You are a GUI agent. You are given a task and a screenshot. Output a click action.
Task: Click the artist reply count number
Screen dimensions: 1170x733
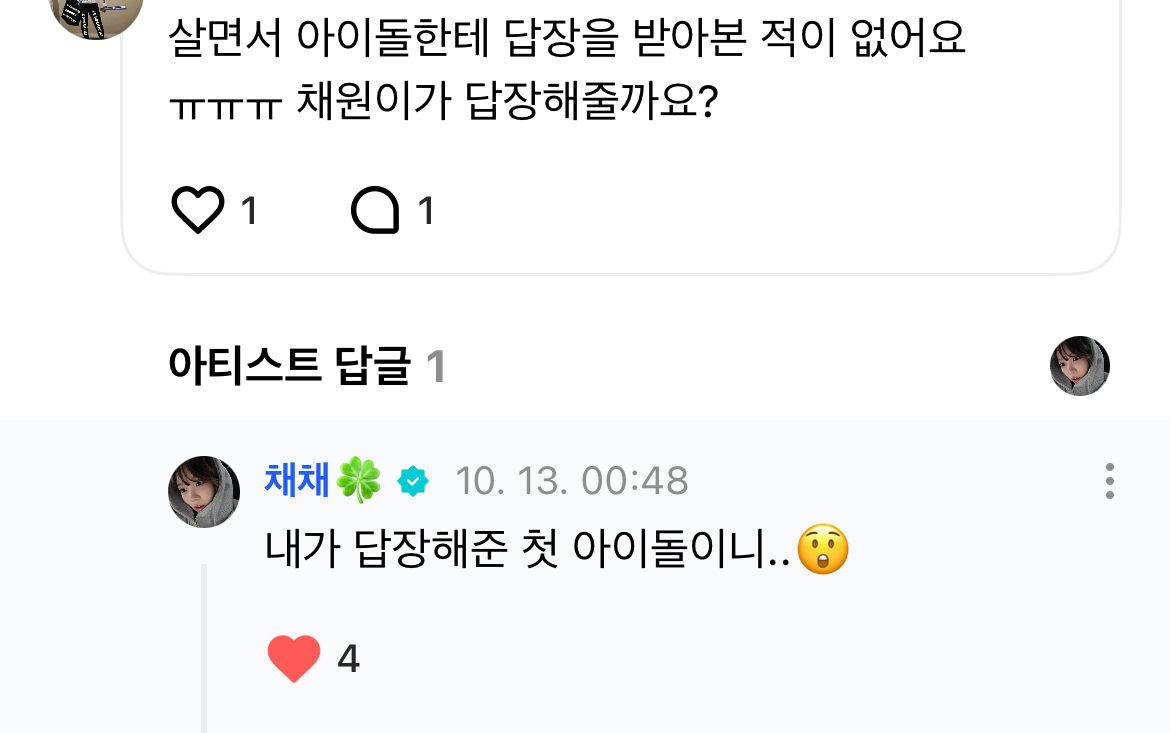point(435,367)
